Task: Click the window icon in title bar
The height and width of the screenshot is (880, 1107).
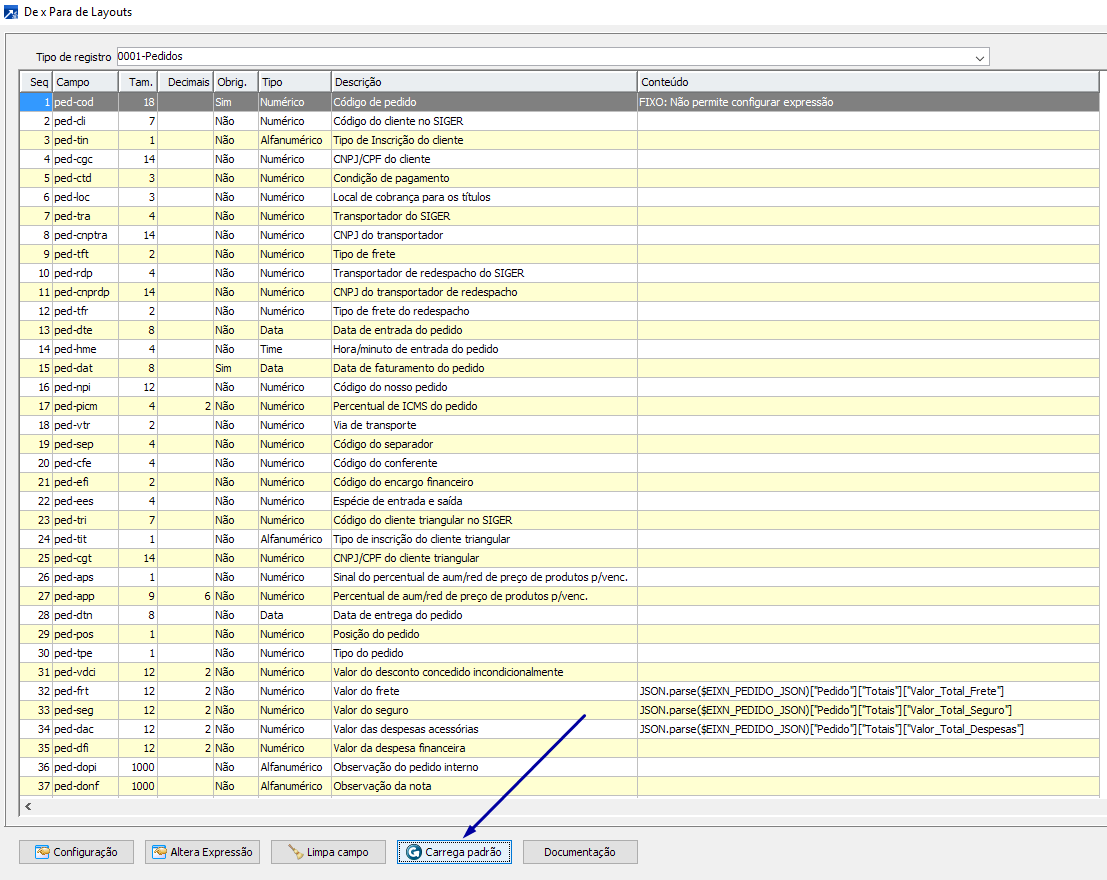Action: point(10,12)
